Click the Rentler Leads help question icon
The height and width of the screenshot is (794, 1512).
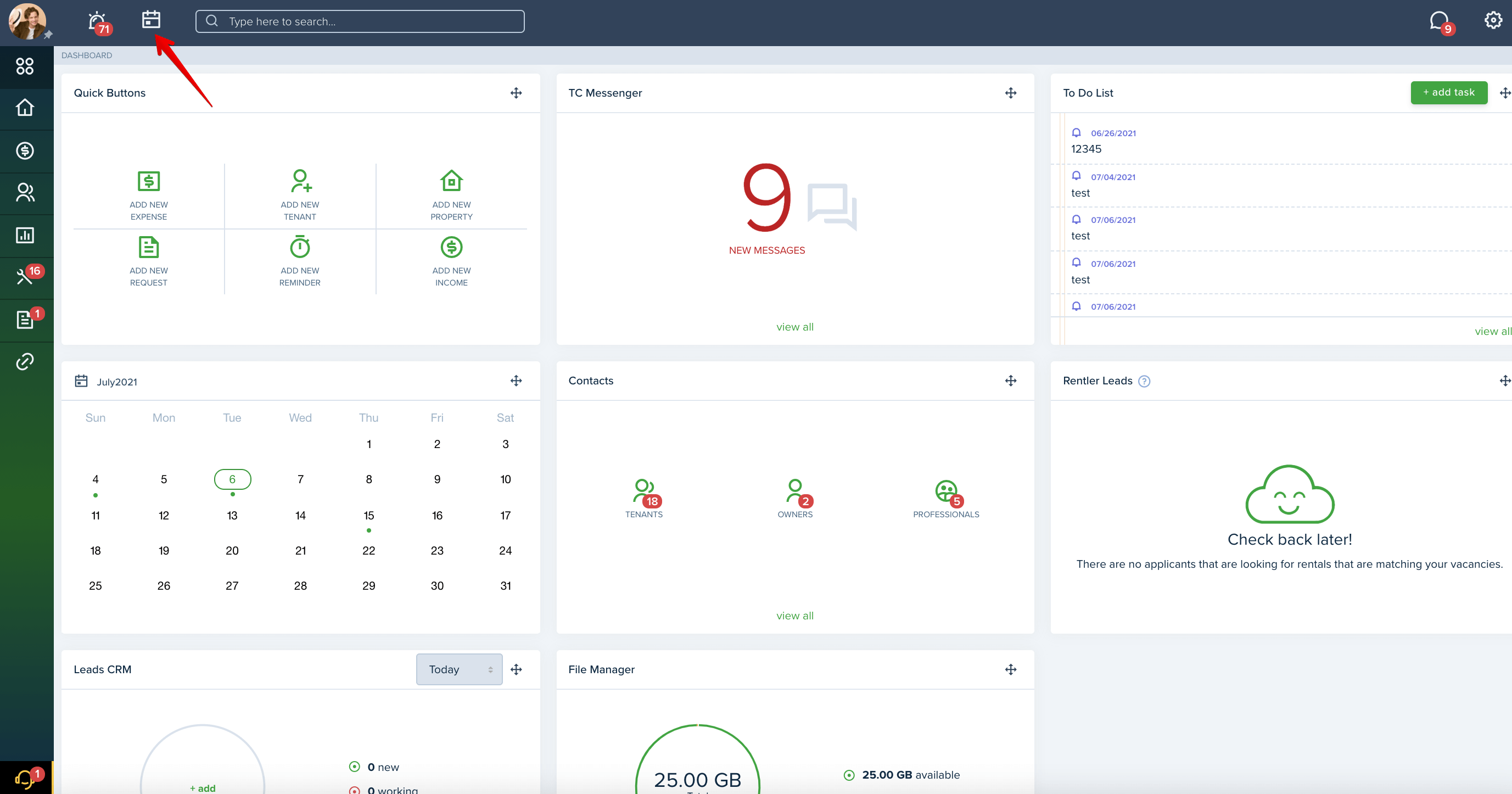click(1144, 382)
